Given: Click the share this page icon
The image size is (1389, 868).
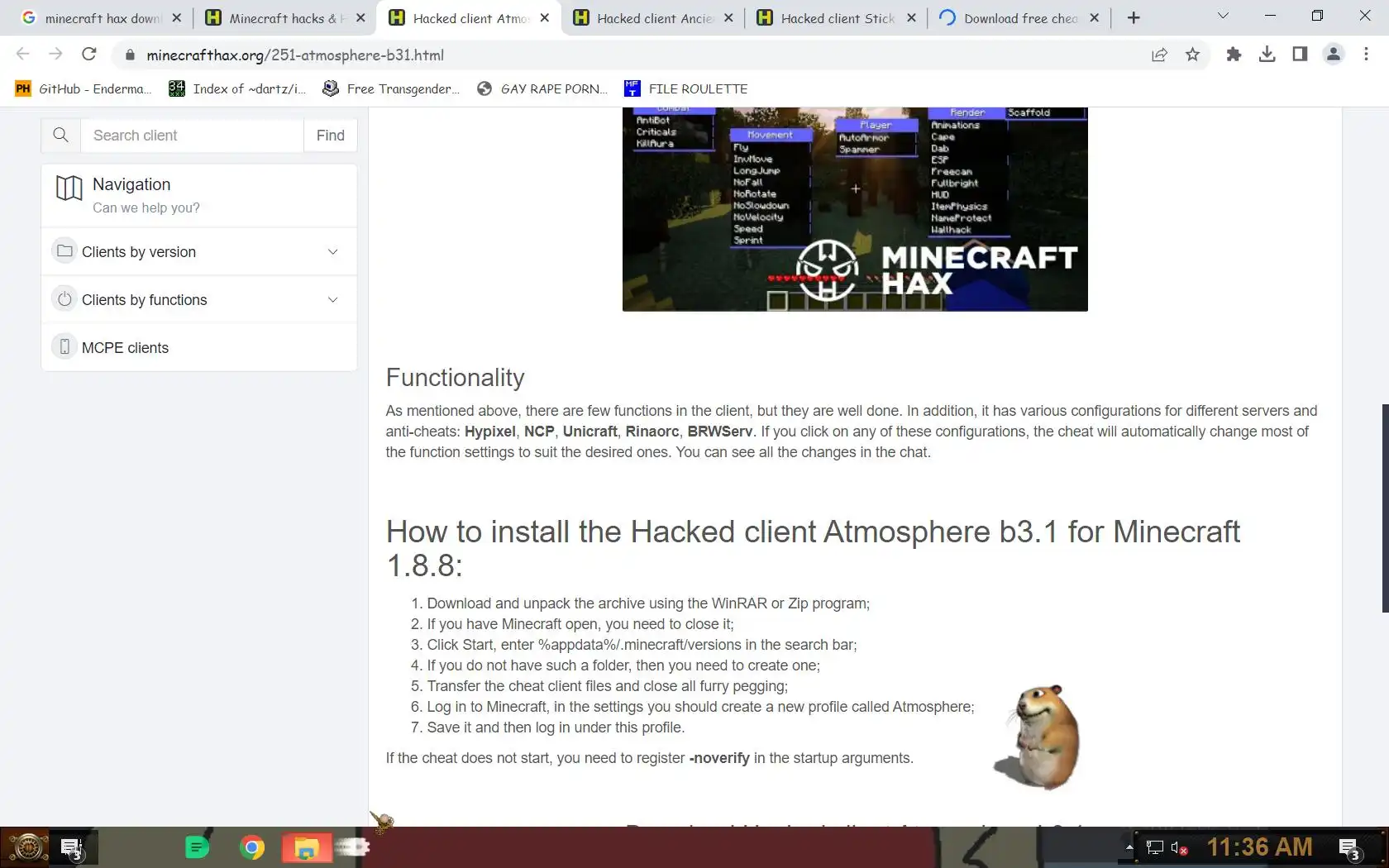Looking at the screenshot, I should coord(1159,55).
